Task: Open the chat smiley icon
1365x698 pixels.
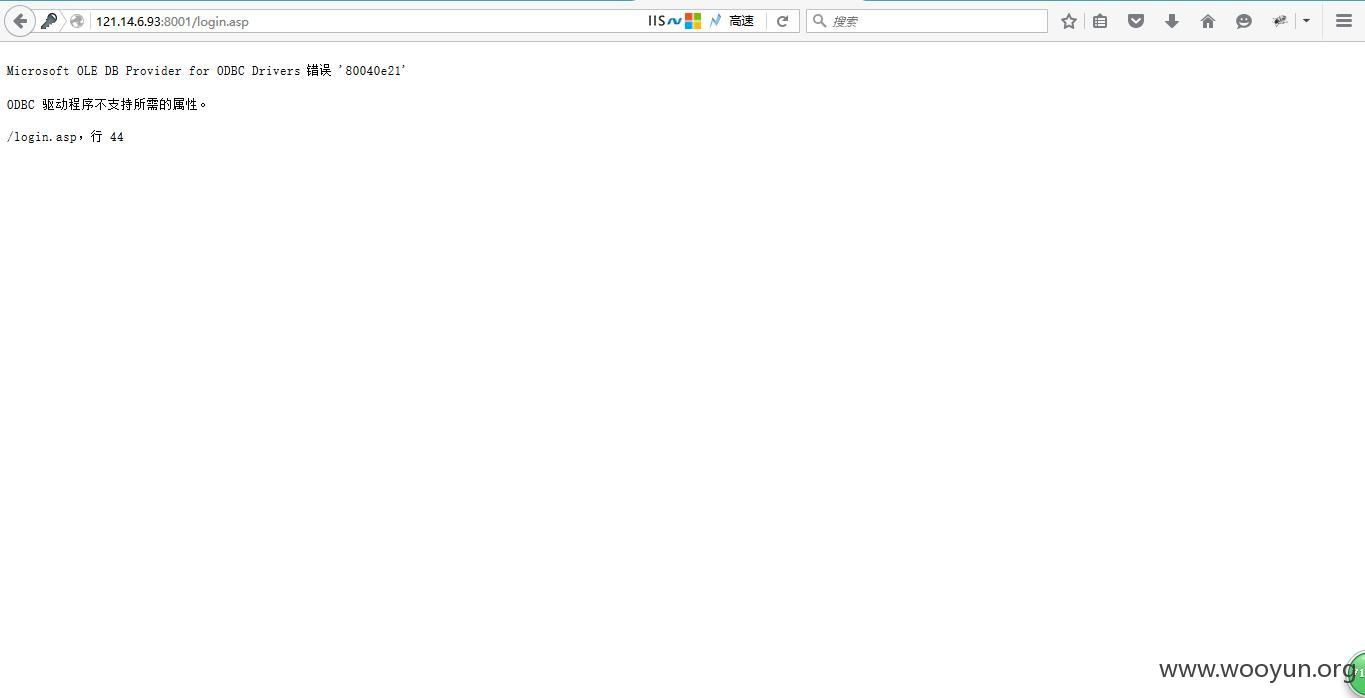Action: [1244, 21]
